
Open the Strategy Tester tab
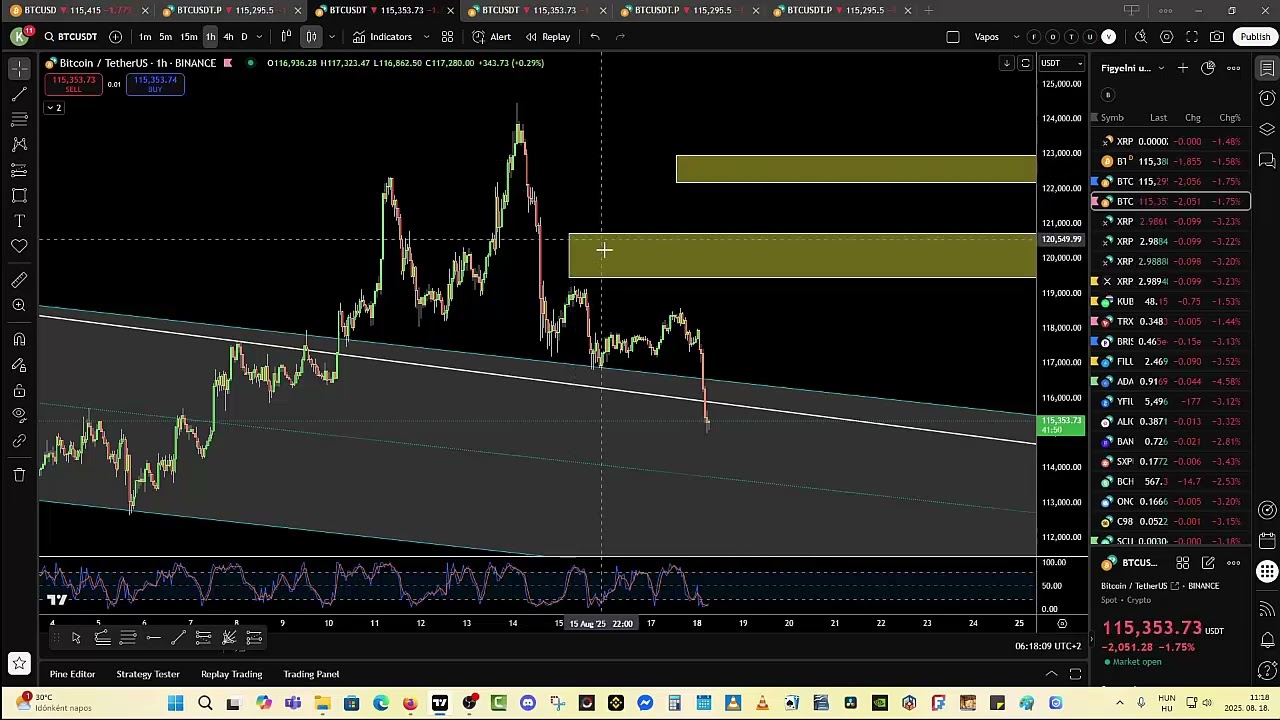(148, 674)
